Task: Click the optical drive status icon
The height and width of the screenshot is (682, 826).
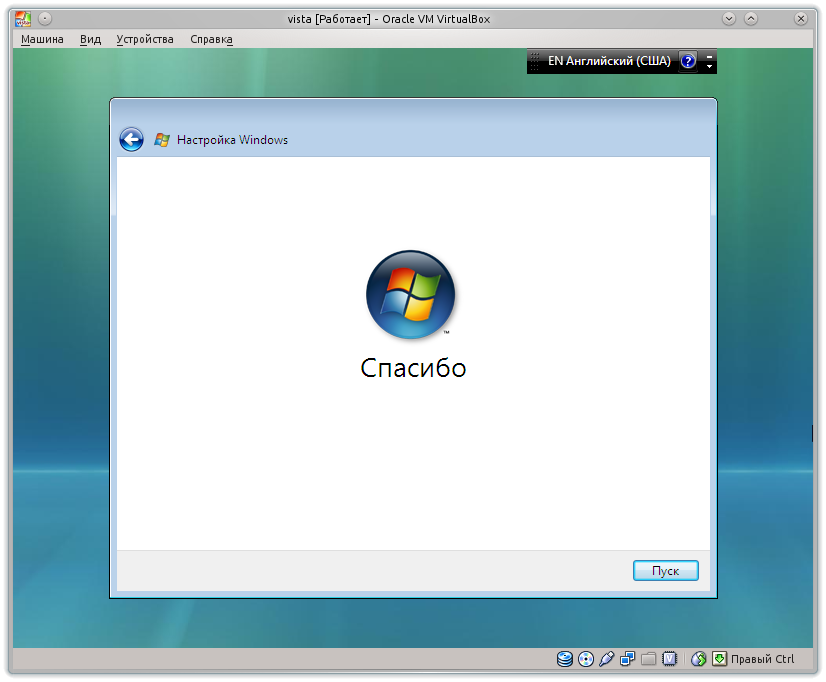Action: [586, 659]
